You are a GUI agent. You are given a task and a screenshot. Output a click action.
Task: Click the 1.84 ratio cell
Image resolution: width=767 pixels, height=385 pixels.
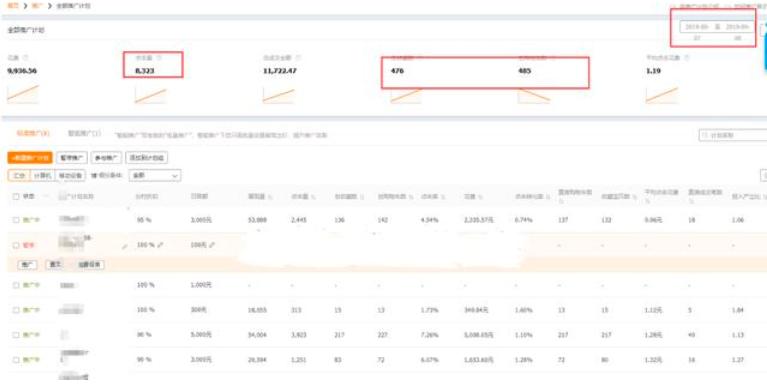[739, 310]
